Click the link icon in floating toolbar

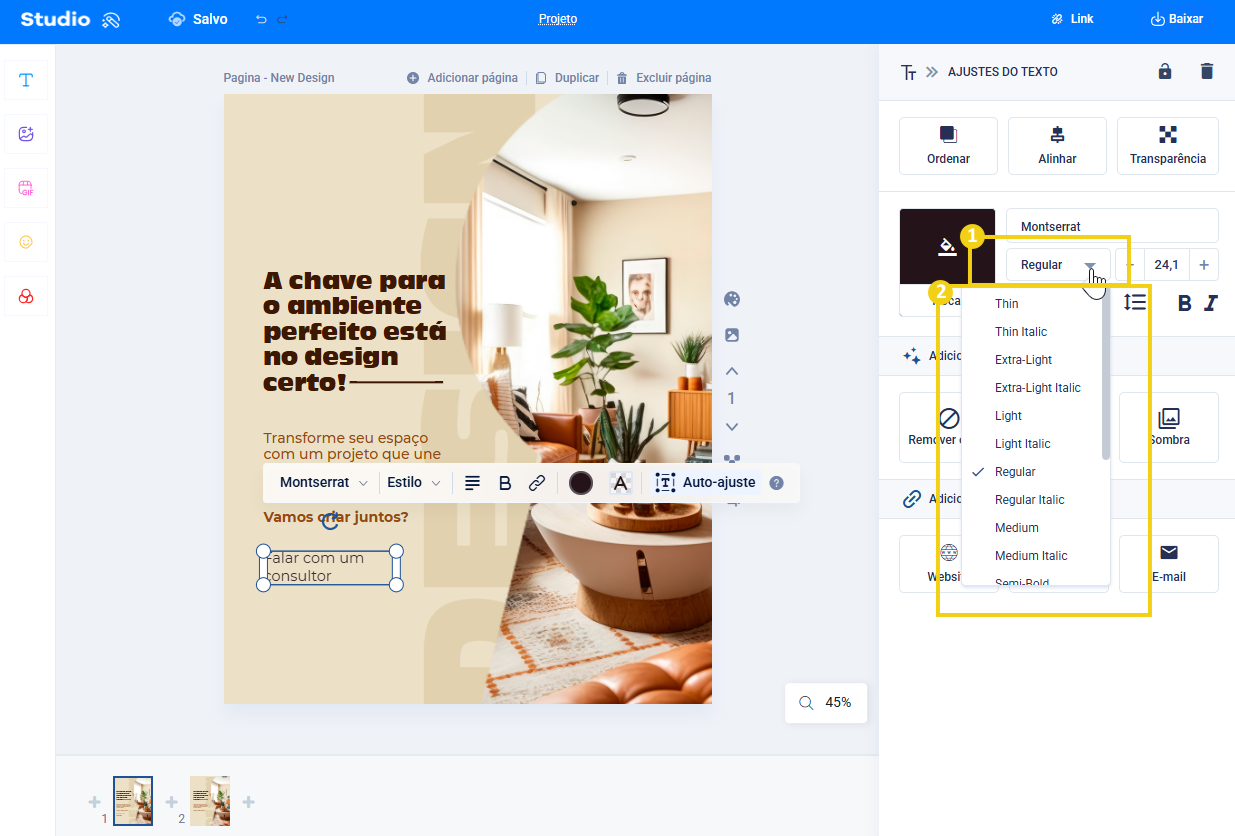click(537, 483)
